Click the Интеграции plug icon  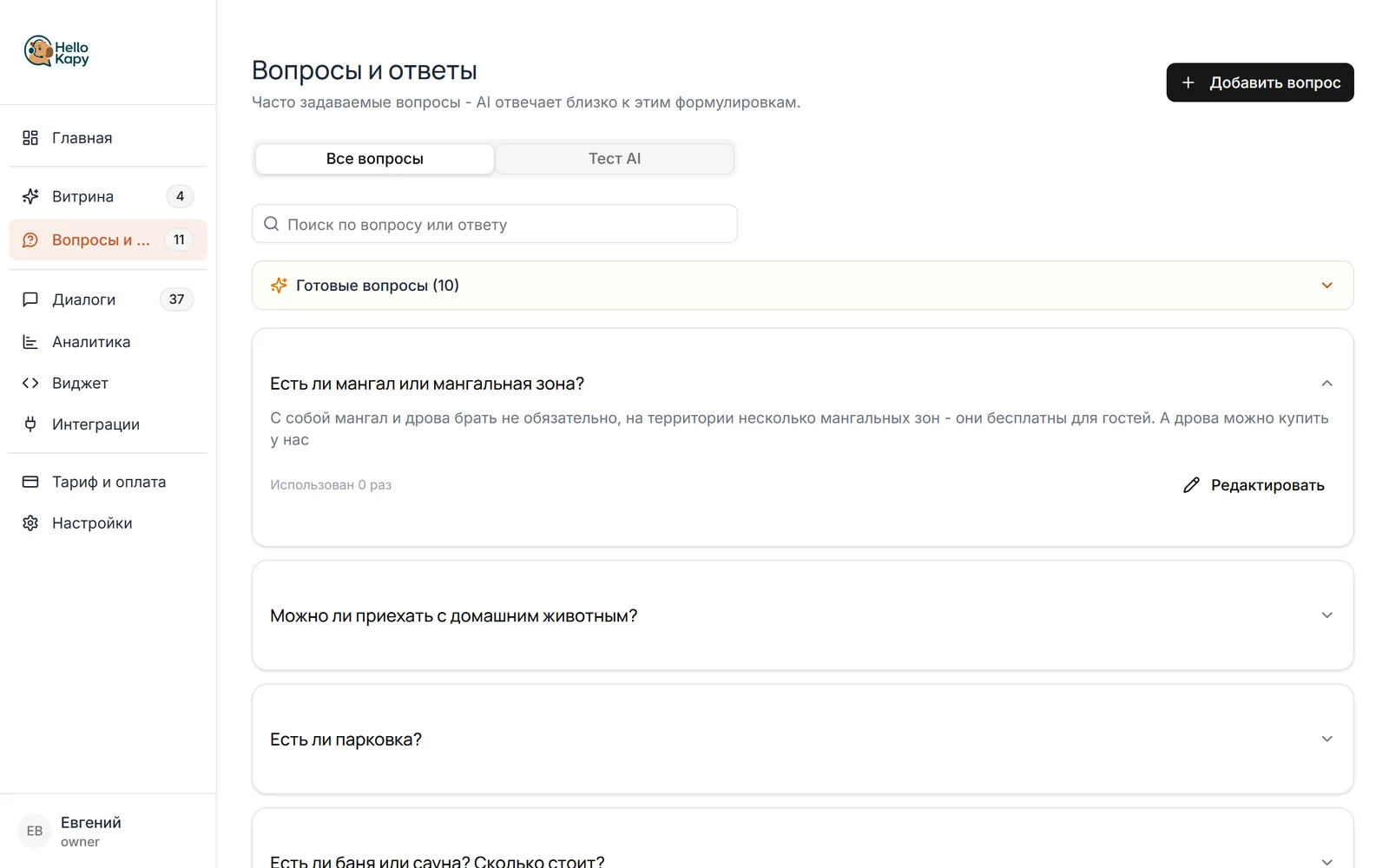[30, 424]
